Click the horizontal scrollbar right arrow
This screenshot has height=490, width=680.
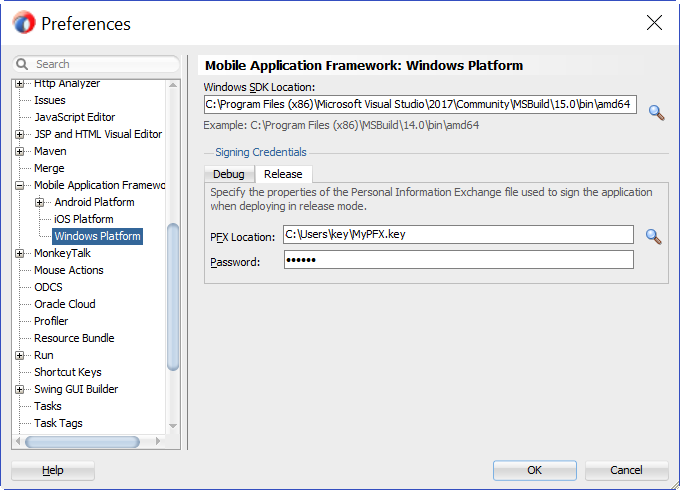tap(158, 441)
